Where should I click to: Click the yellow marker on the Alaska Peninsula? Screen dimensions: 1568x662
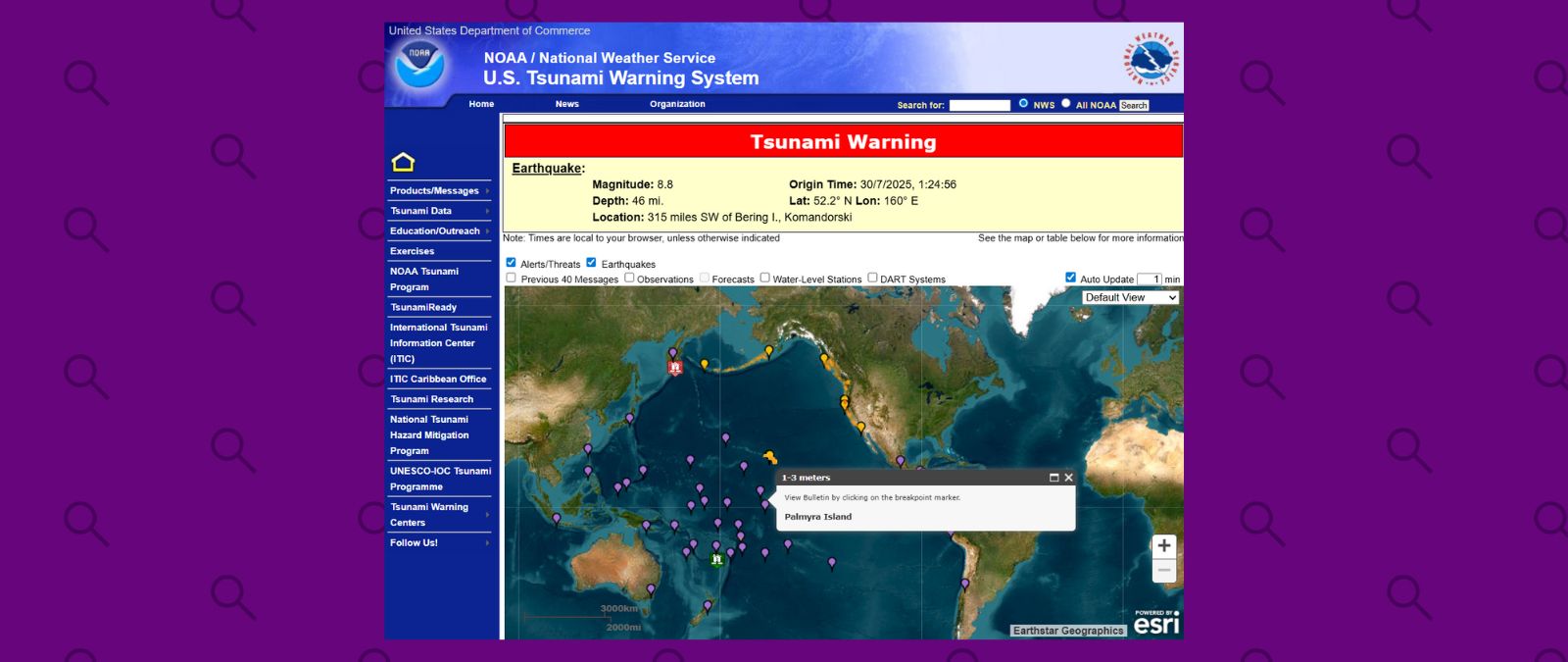click(769, 351)
